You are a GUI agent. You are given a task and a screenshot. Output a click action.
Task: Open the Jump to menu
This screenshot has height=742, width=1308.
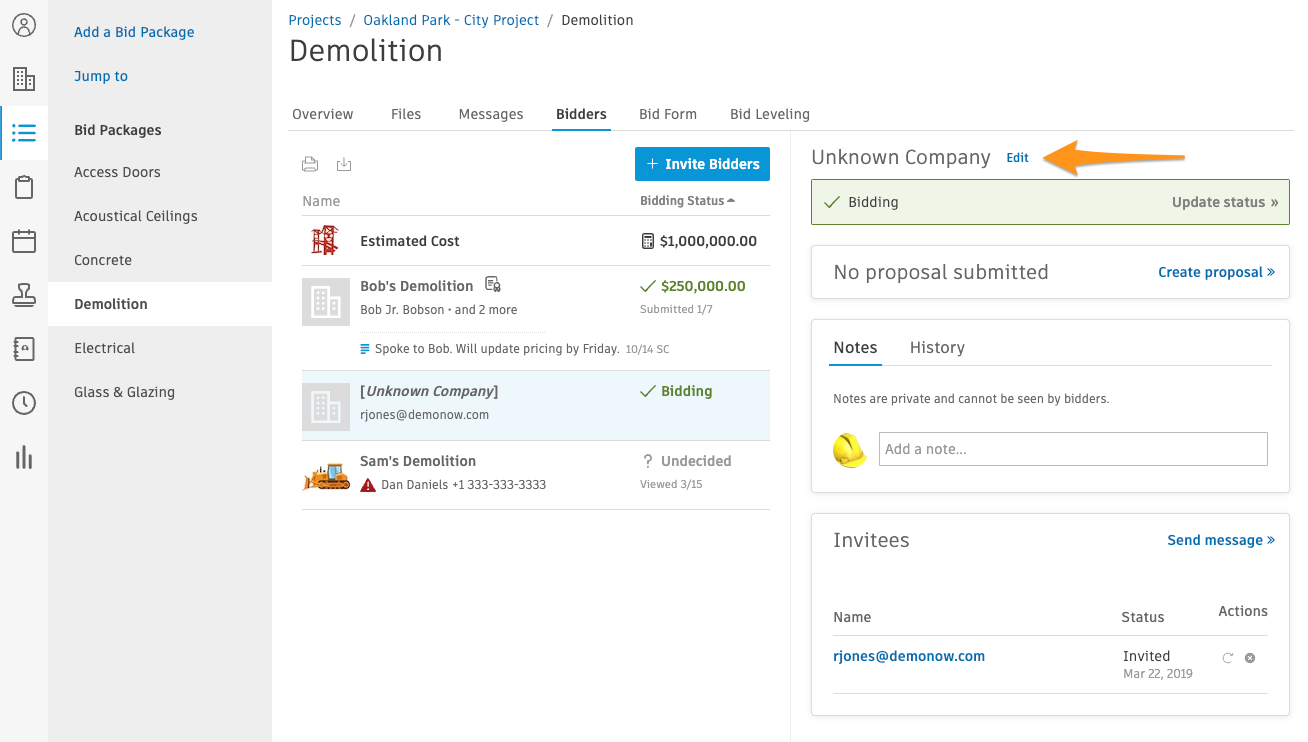101,76
